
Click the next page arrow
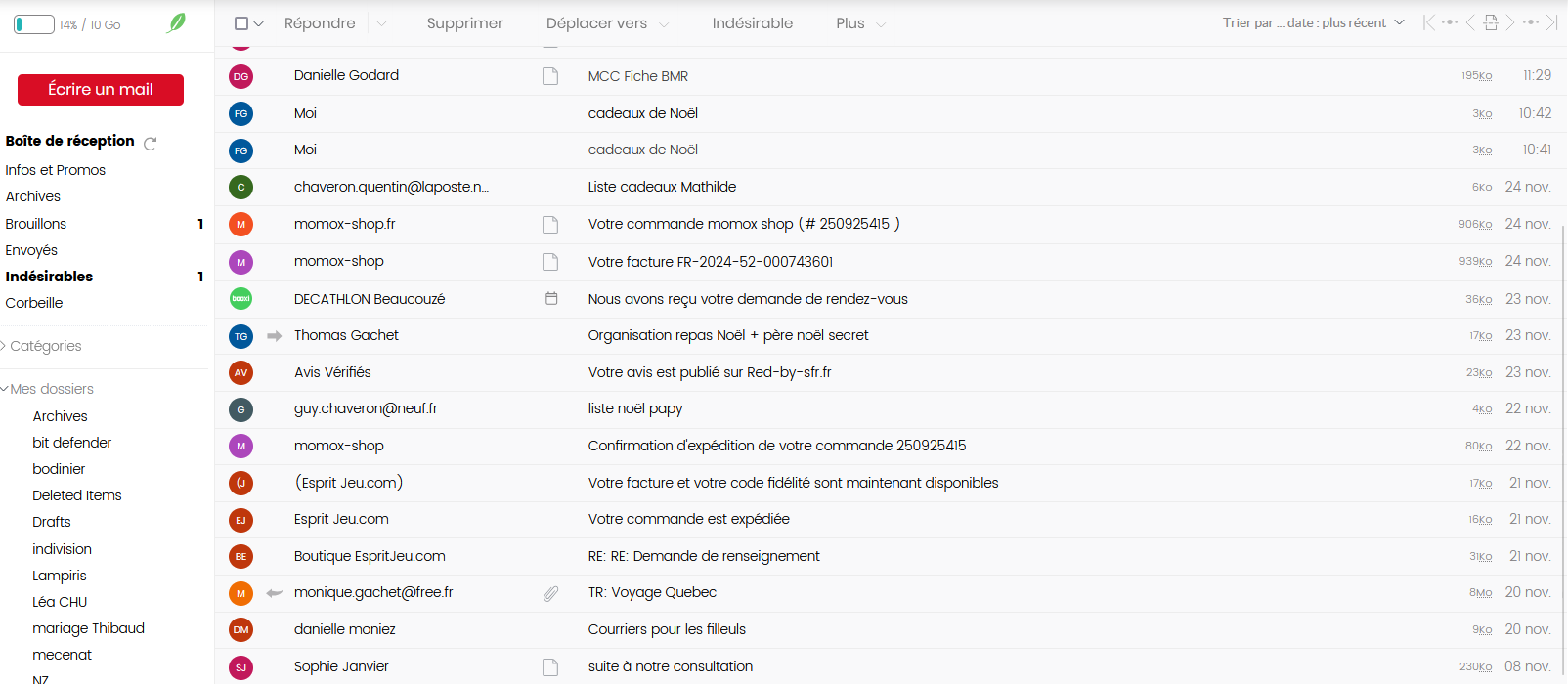pyautogui.click(x=1510, y=22)
